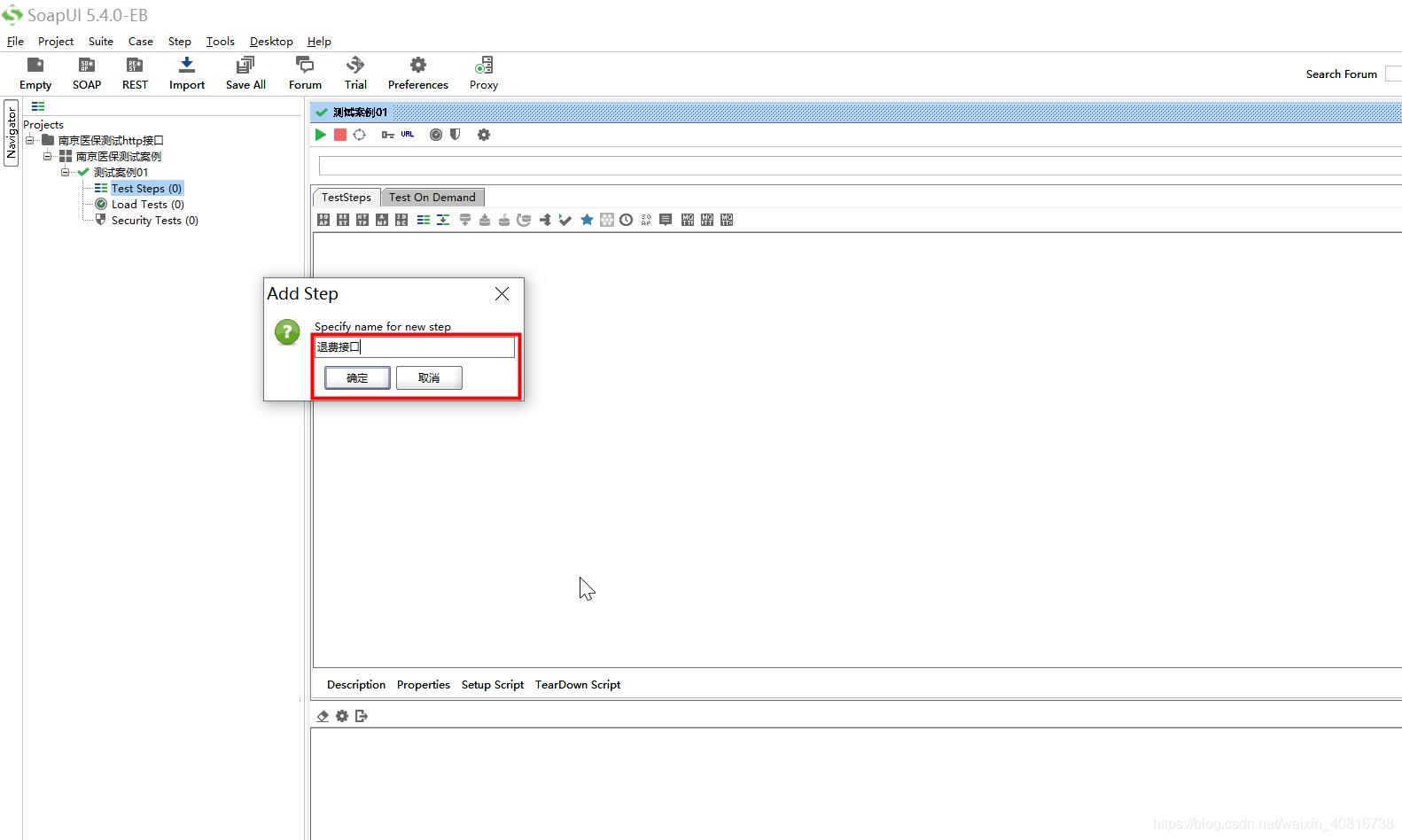Create a new SOAP project
Screen dimensions: 1402x840
[x=87, y=74]
